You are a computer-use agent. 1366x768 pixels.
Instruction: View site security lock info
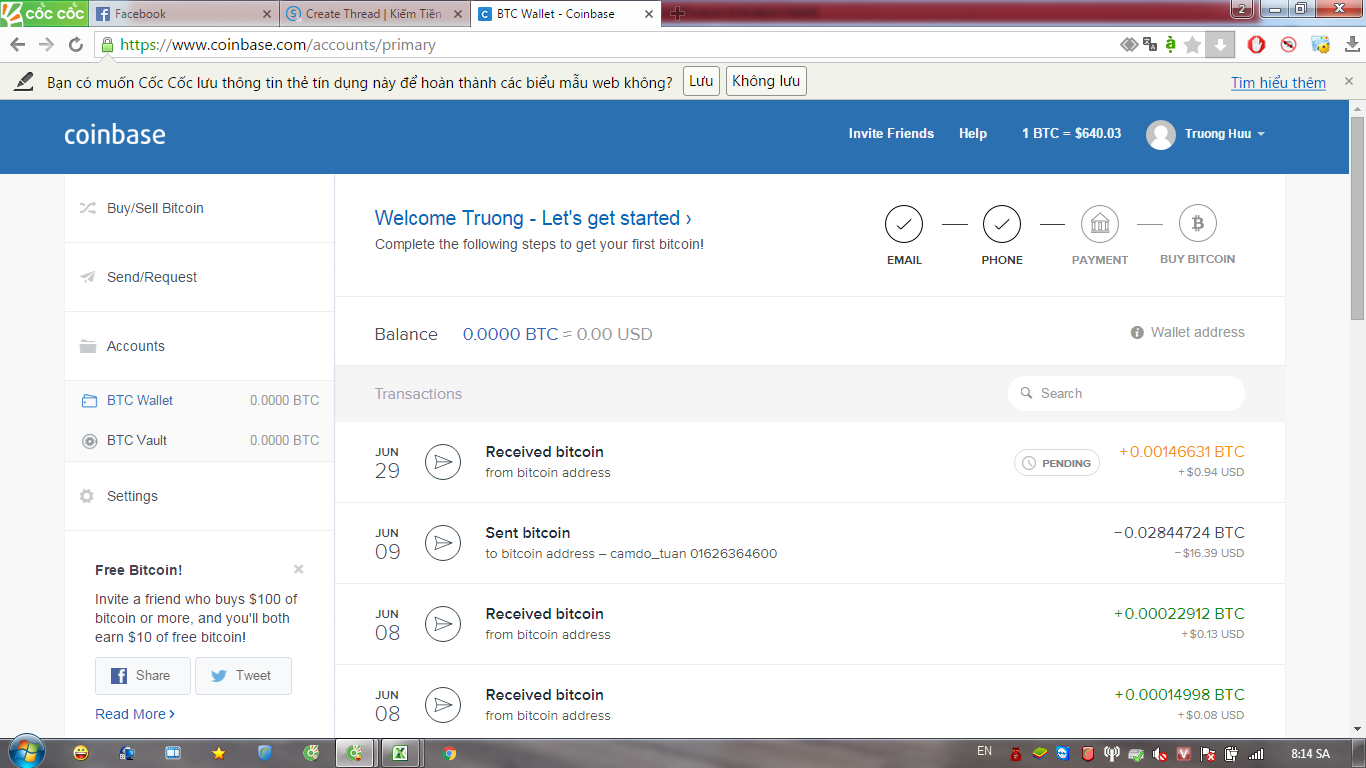107,45
